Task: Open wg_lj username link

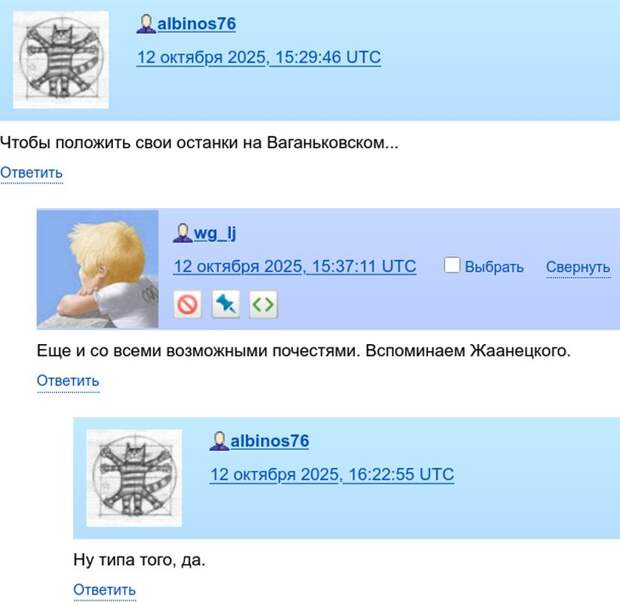Action: [x=215, y=233]
